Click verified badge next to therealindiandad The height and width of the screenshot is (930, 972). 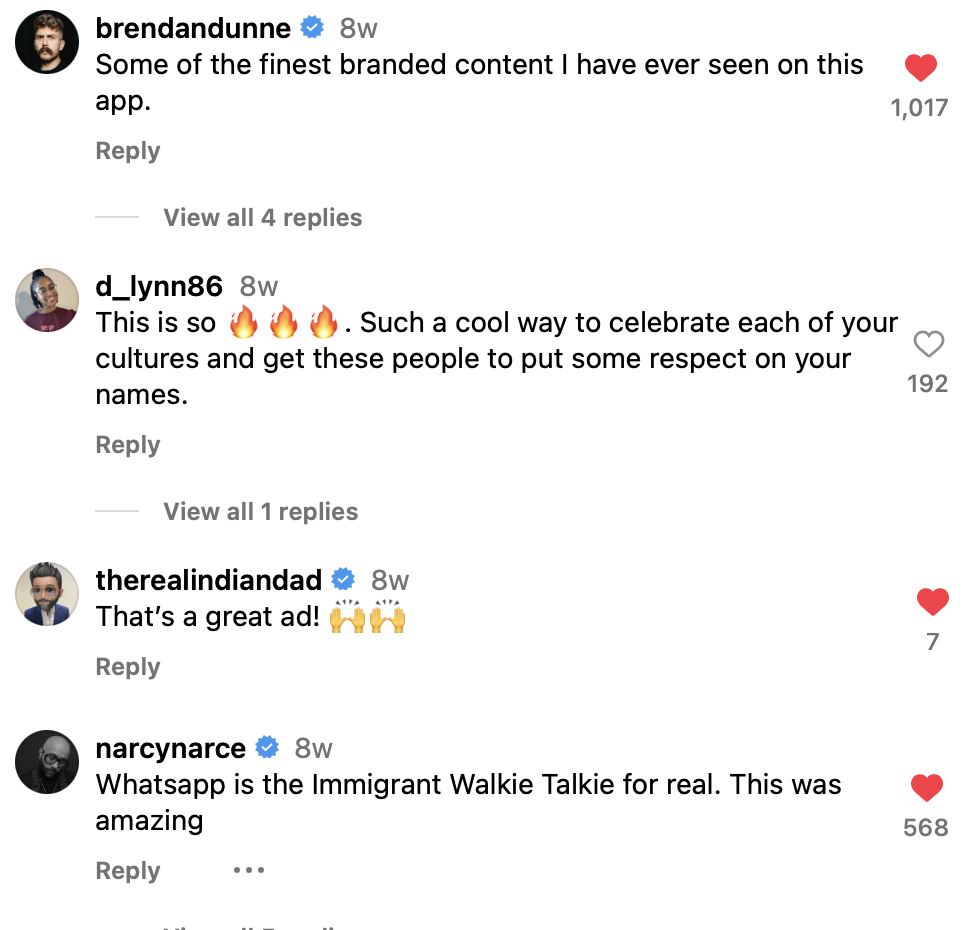343,580
